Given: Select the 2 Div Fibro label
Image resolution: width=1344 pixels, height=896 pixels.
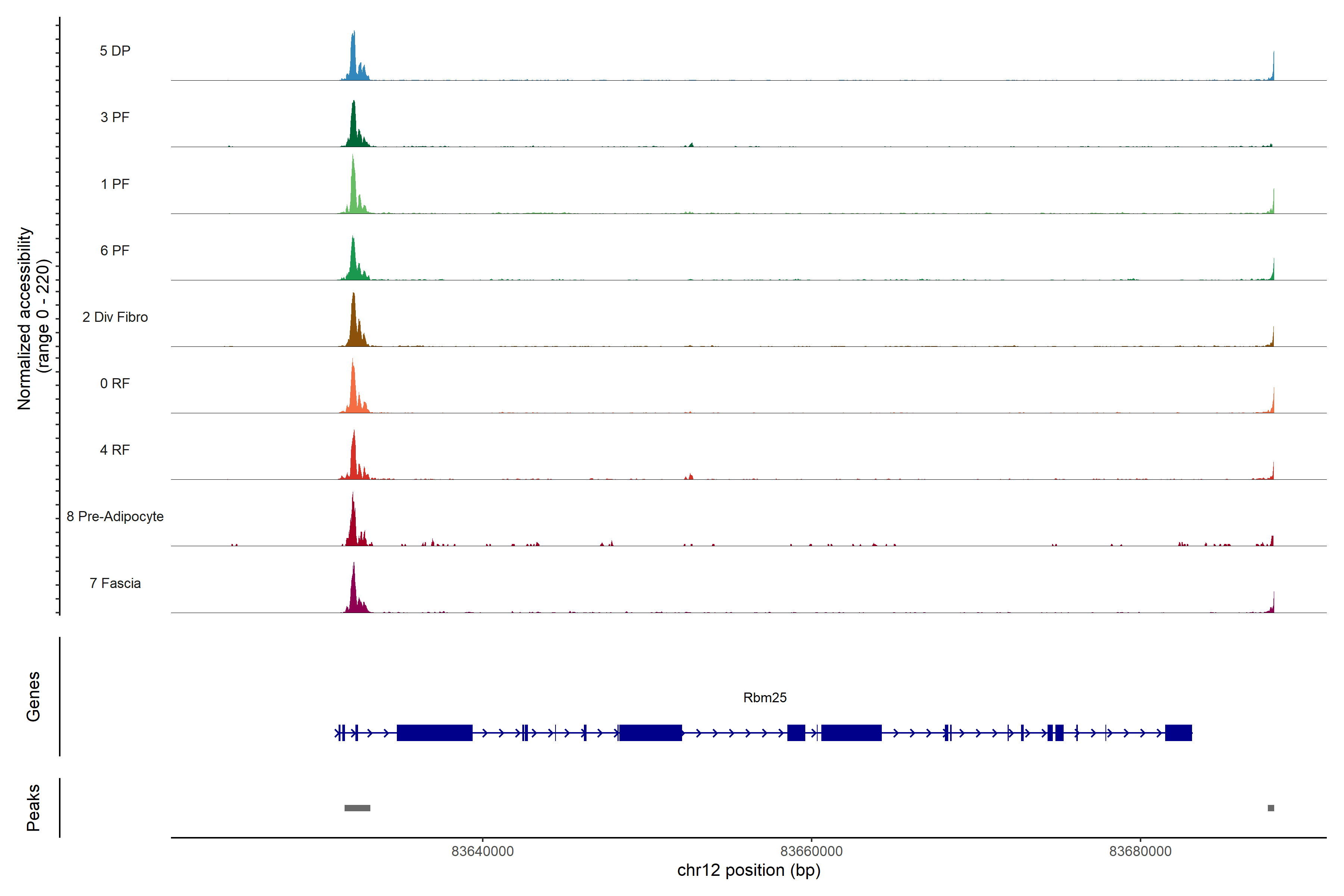Looking at the screenshot, I should [x=115, y=317].
